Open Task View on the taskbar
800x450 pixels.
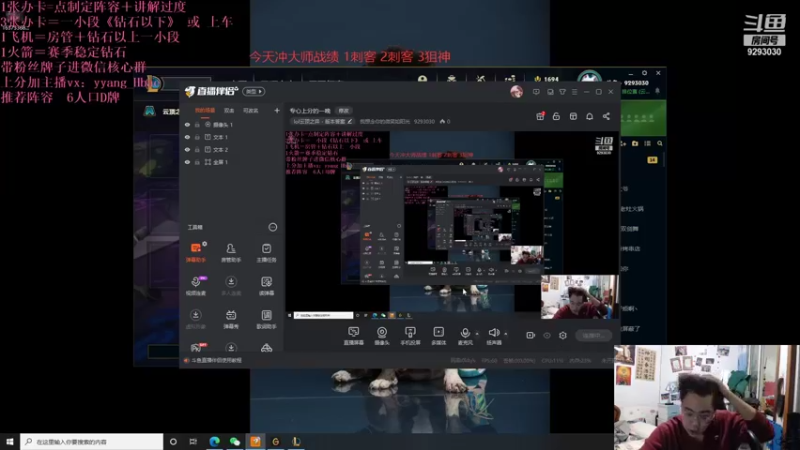[193, 441]
